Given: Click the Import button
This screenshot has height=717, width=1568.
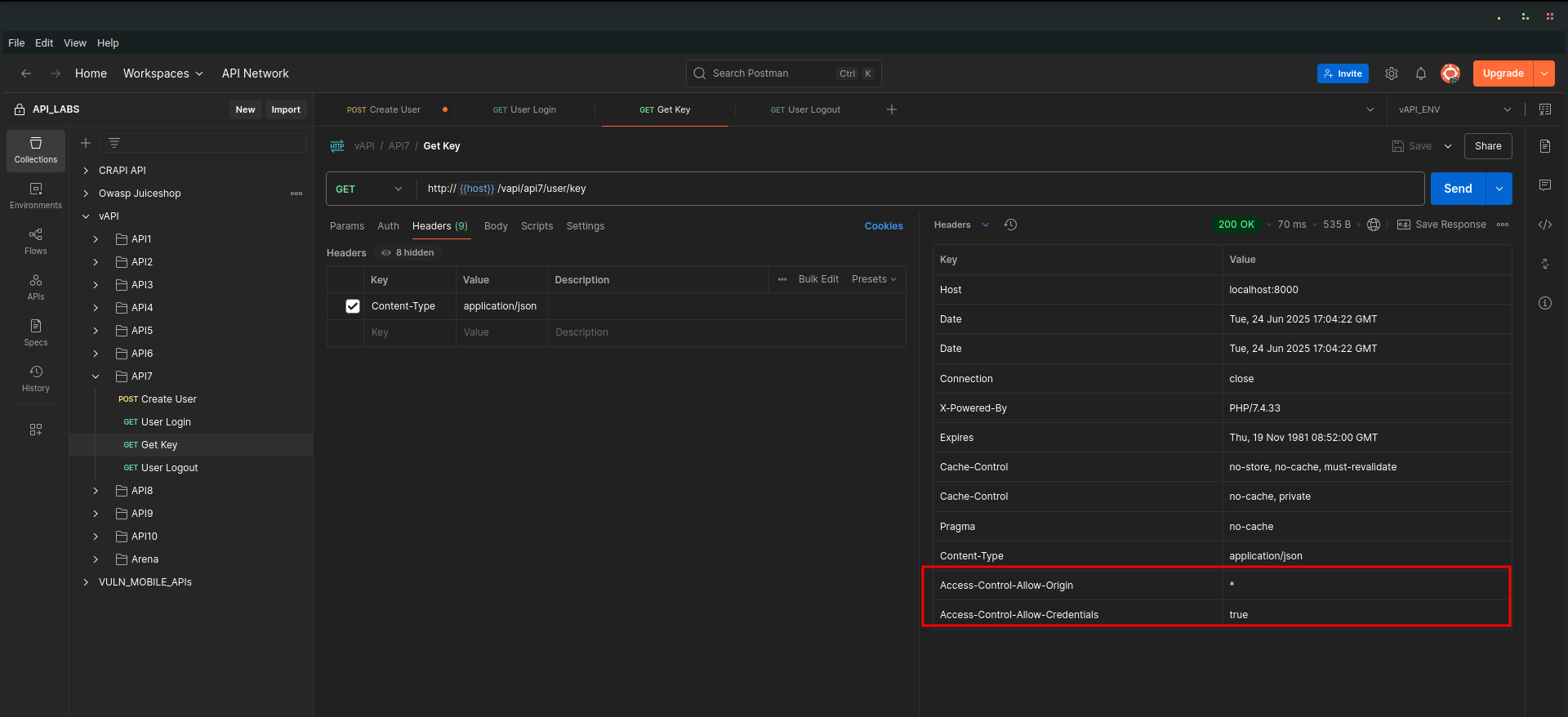Looking at the screenshot, I should pyautogui.click(x=286, y=109).
